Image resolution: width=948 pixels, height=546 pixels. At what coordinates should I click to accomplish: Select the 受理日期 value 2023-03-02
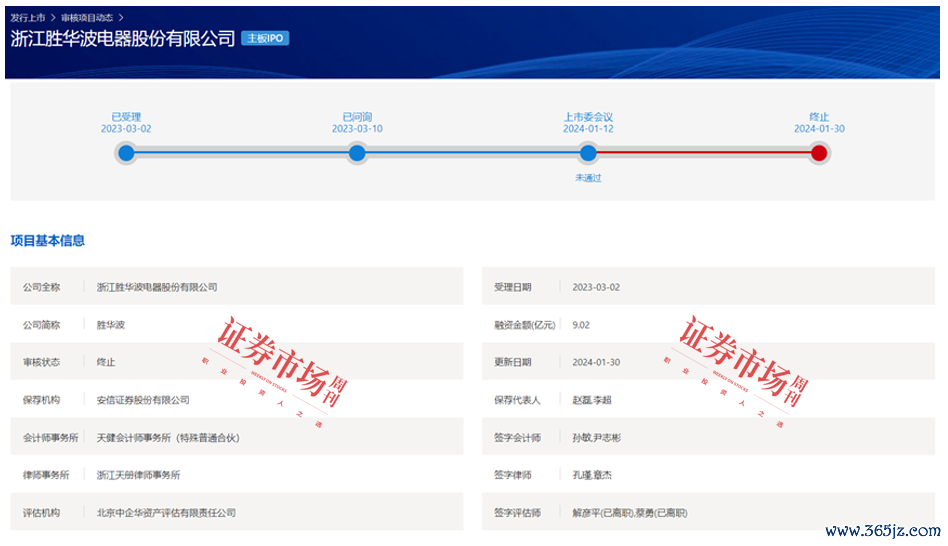(x=596, y=287)
